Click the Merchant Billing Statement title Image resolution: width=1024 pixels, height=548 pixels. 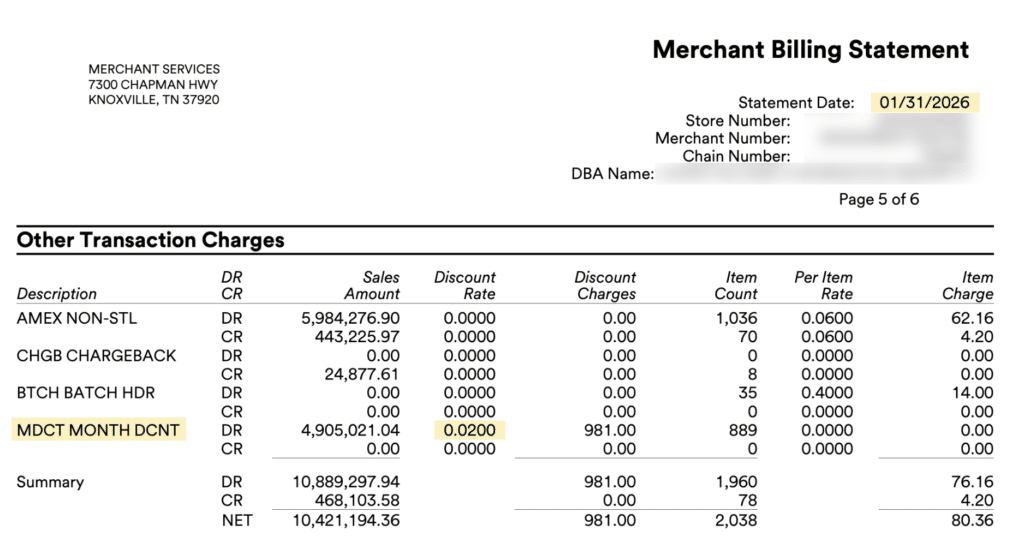point(810,50)
